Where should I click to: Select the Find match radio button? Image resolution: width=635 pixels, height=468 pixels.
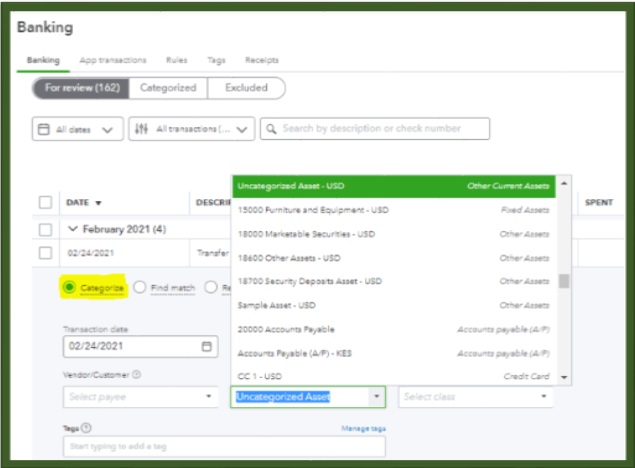[x=140, y=287]
